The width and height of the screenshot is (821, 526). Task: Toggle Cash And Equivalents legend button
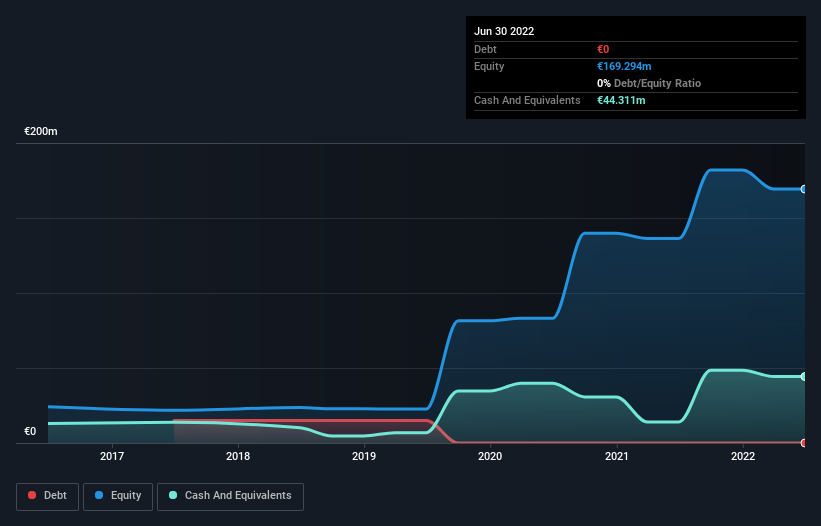(x=230, y=496)
